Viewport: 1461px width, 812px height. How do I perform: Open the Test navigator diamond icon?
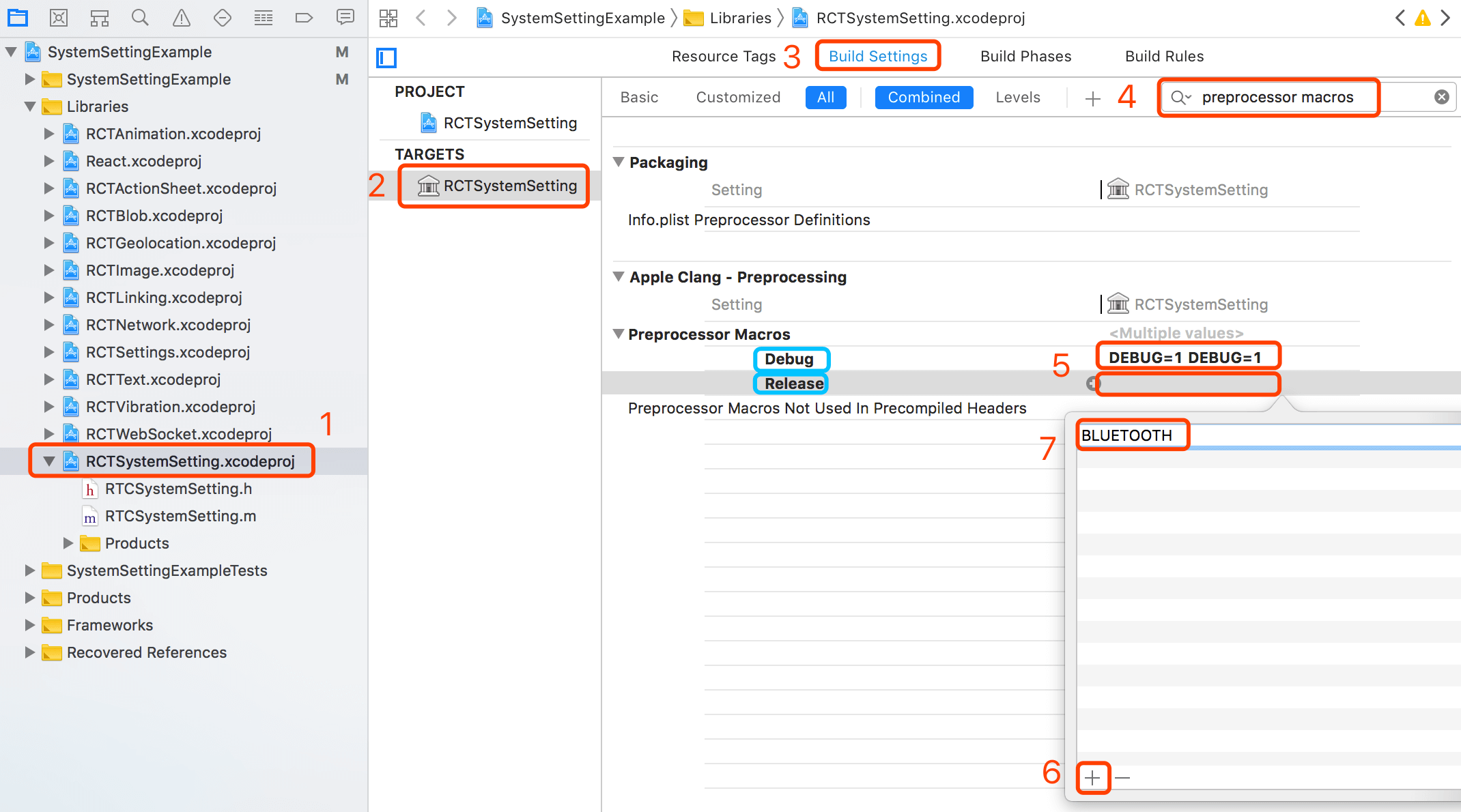coord(223,18)
